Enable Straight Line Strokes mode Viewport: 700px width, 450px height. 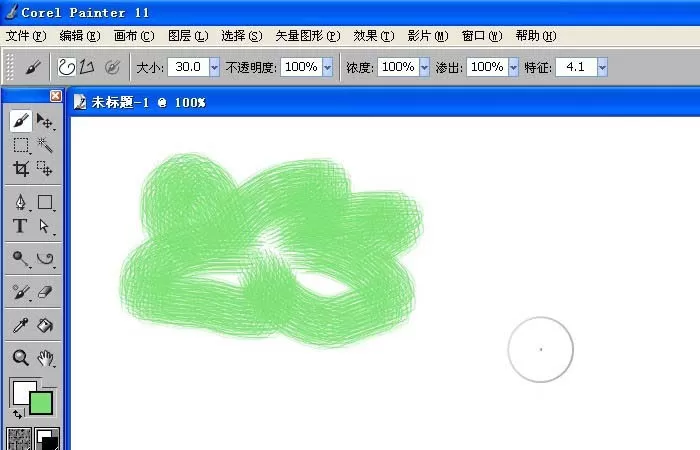87,67
